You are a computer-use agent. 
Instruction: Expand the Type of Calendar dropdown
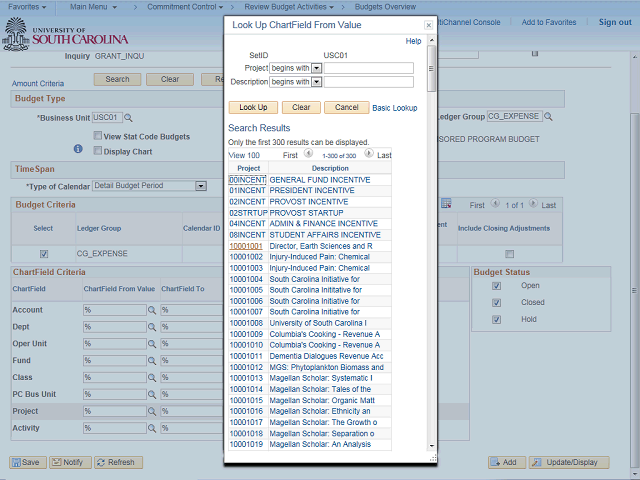[200, 186]
